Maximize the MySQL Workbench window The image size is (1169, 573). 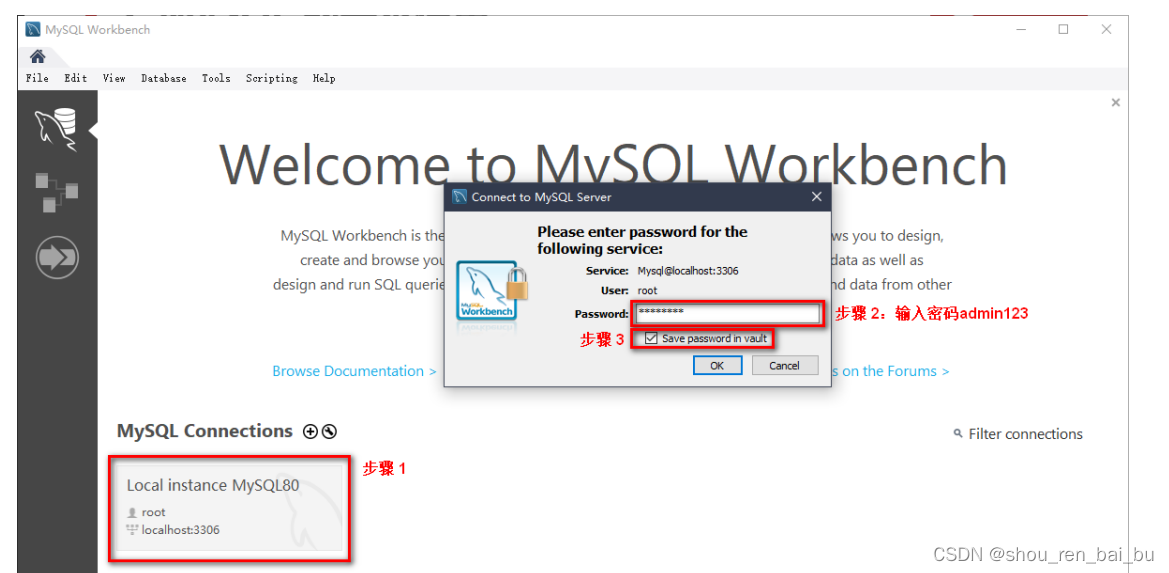tap(1063, 30)
